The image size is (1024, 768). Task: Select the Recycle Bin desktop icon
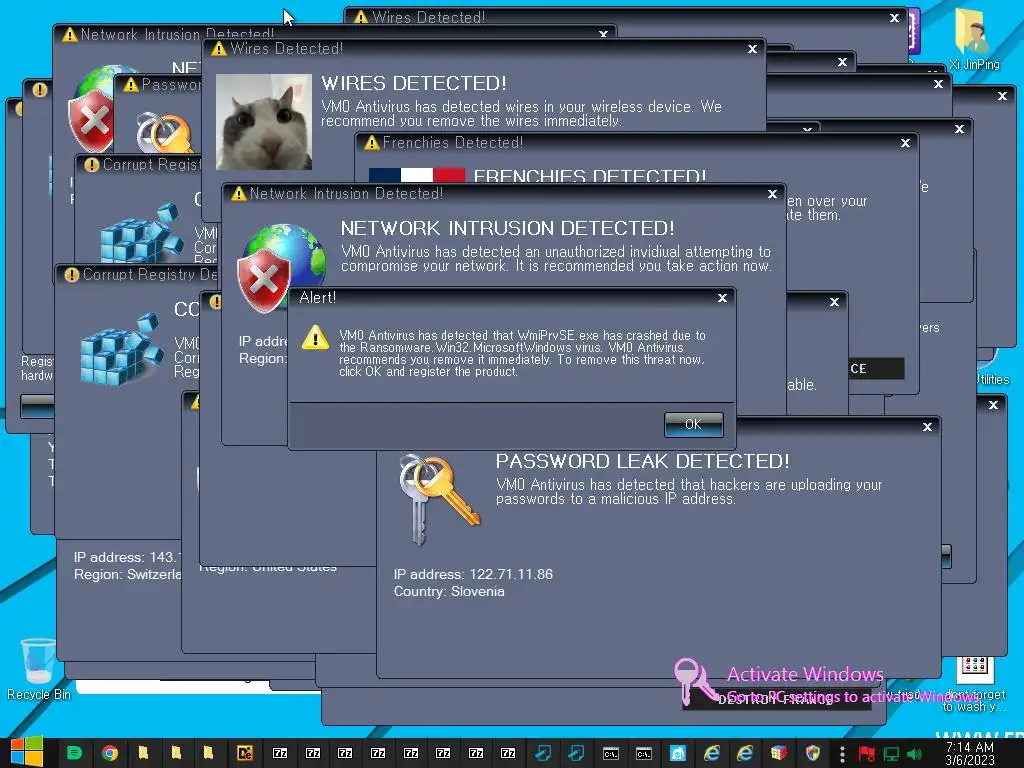39,669
